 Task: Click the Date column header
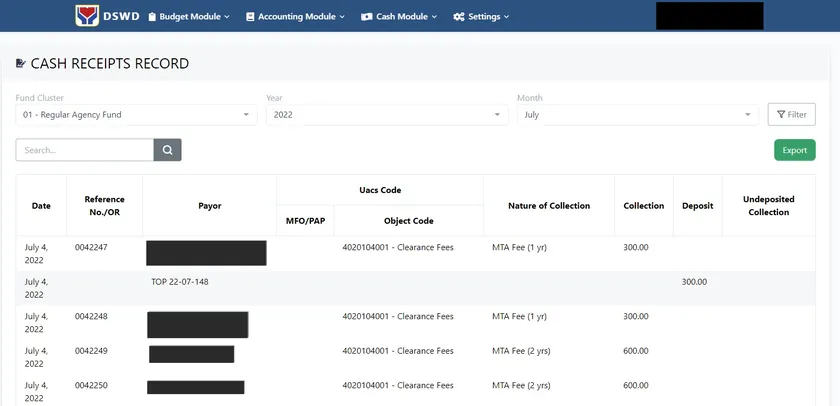point(41,206)
